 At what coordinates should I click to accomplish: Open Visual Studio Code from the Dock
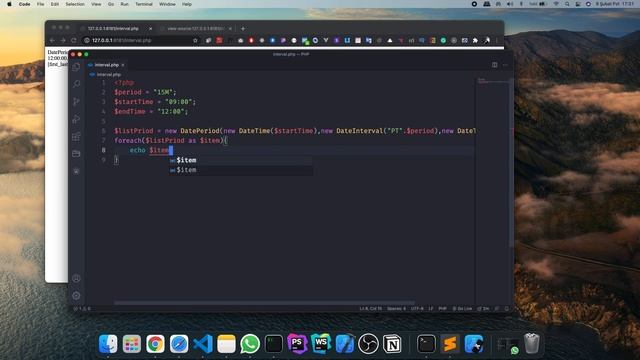pos(203,344)
